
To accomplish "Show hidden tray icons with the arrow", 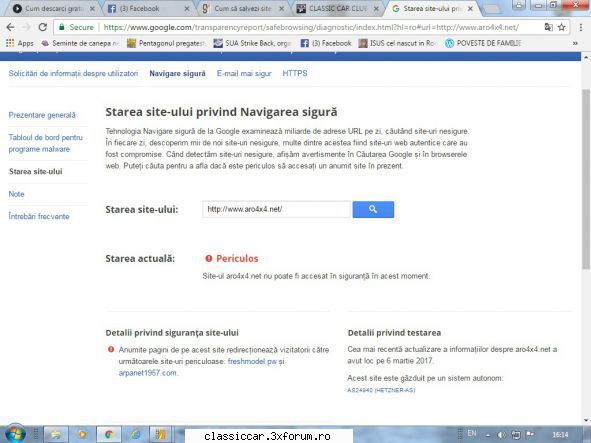I will tap(488, 435).
